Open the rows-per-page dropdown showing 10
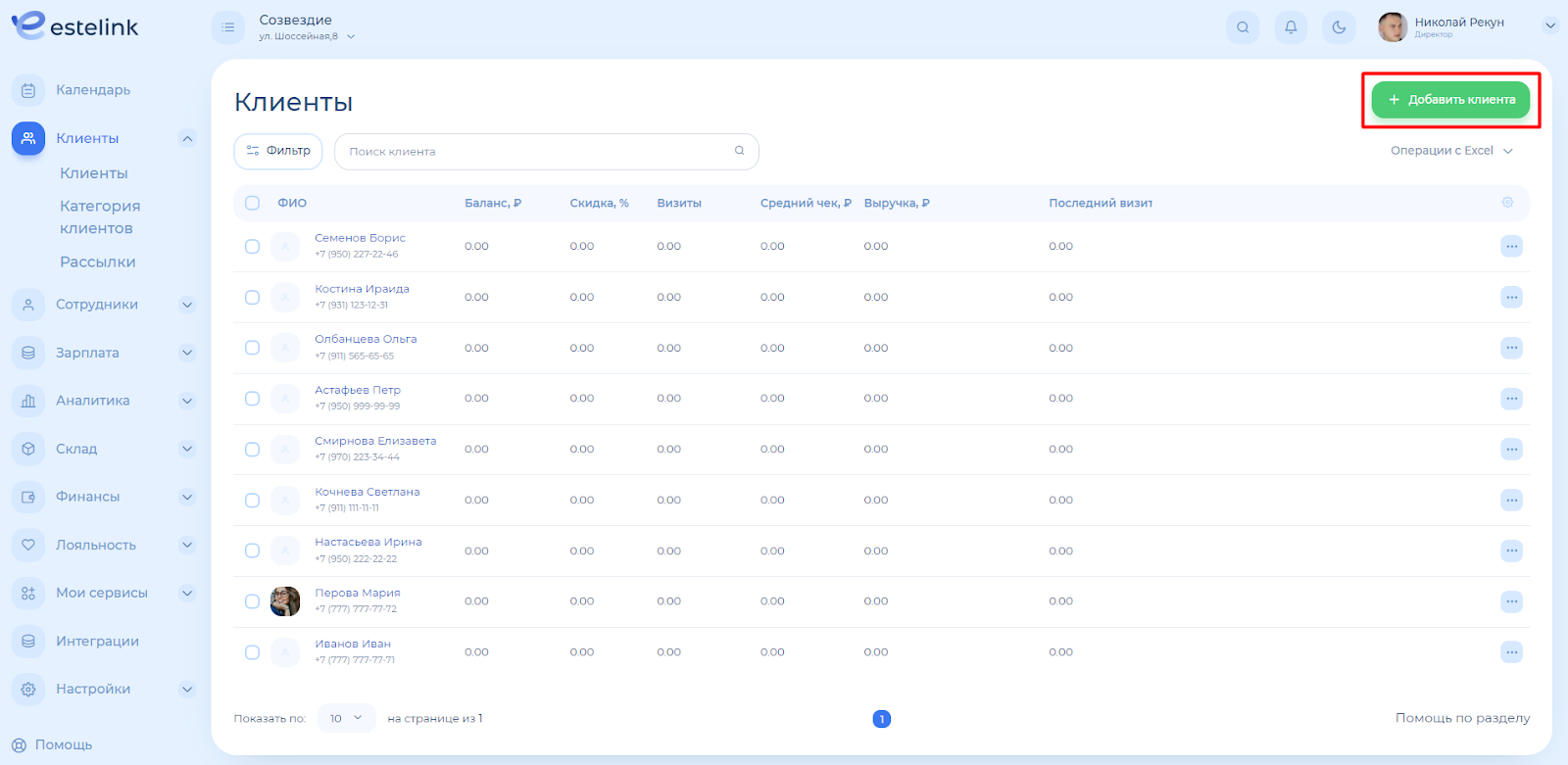 tap(346, 718)
